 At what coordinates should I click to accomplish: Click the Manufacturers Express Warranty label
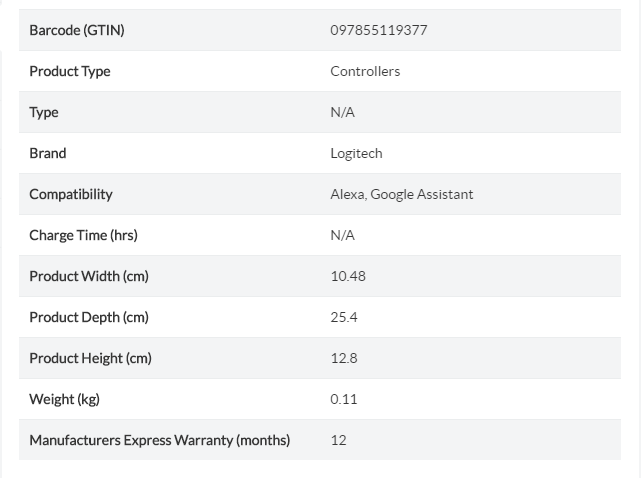159,440
